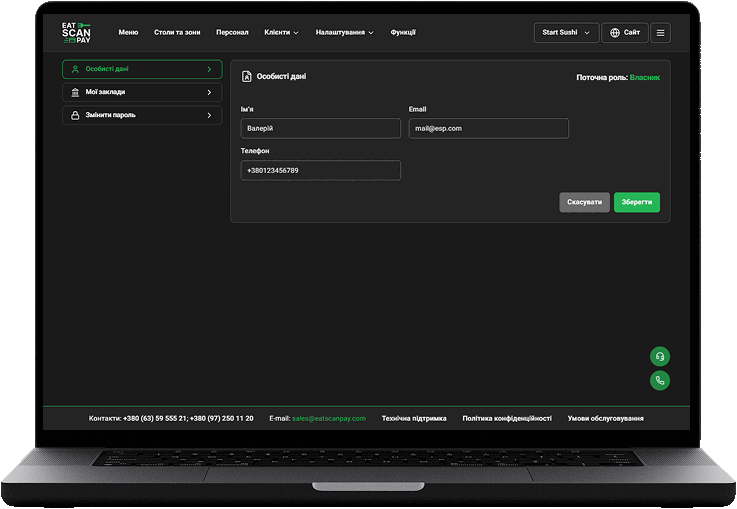Open the Технічна підтримка footer link

tap(414, 418)
